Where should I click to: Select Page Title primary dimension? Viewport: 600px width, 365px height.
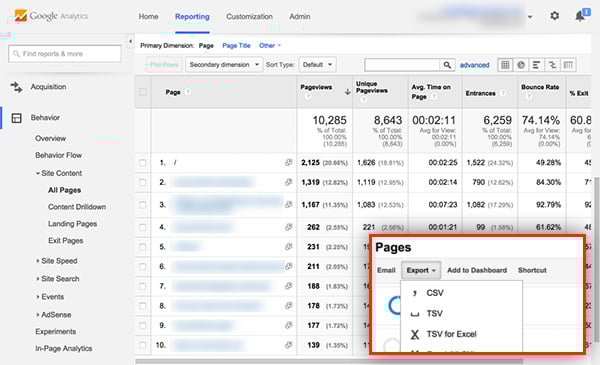coord(236,46)
